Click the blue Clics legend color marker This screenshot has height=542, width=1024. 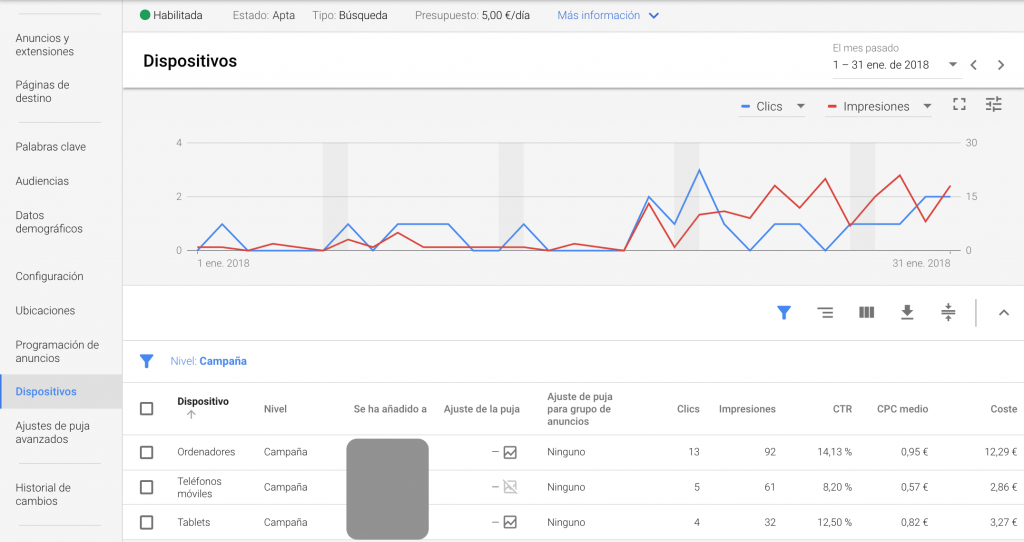pos(745,106)
